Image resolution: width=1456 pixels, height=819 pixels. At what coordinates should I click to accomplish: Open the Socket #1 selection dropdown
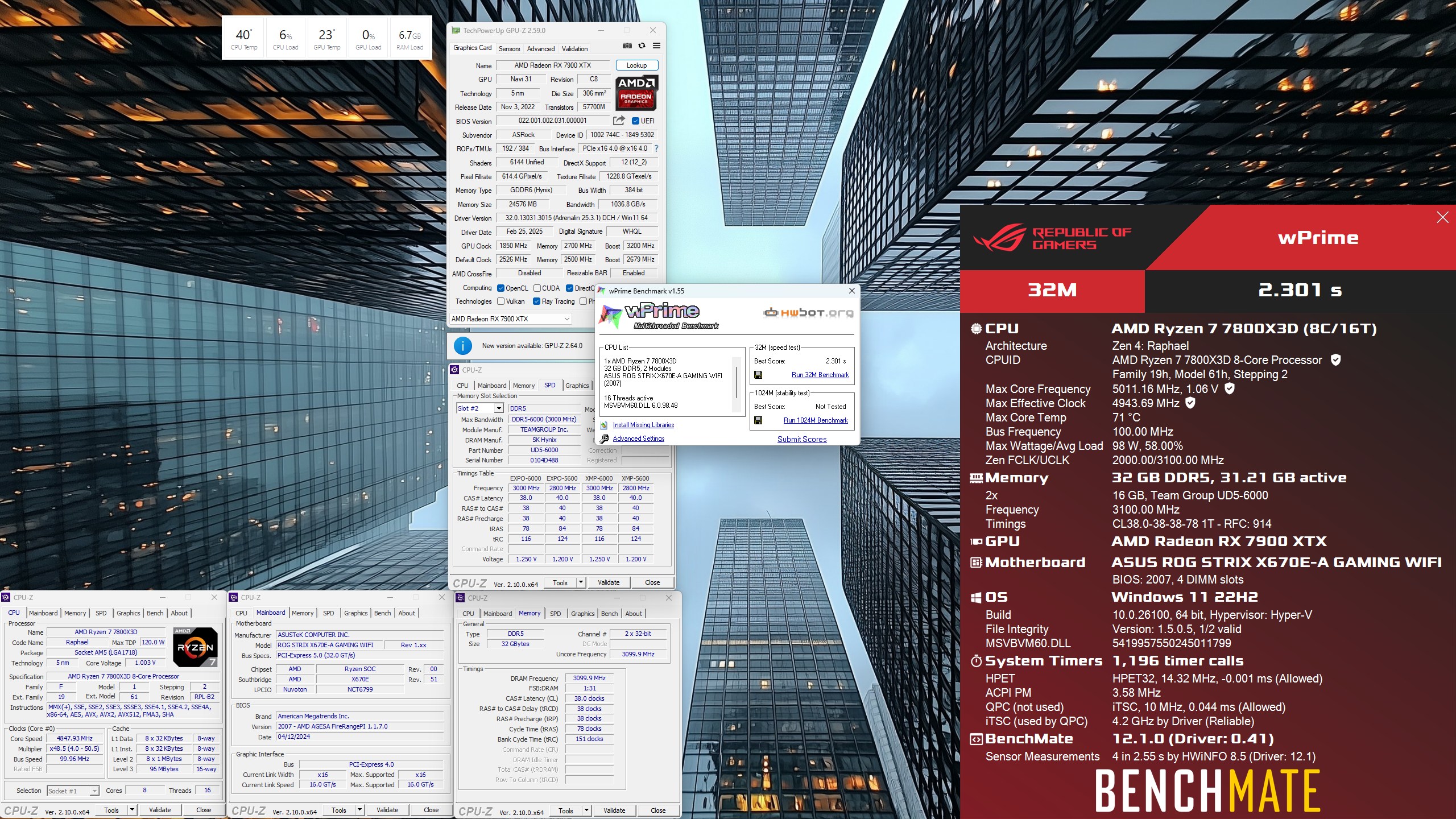tap(73, 791)
